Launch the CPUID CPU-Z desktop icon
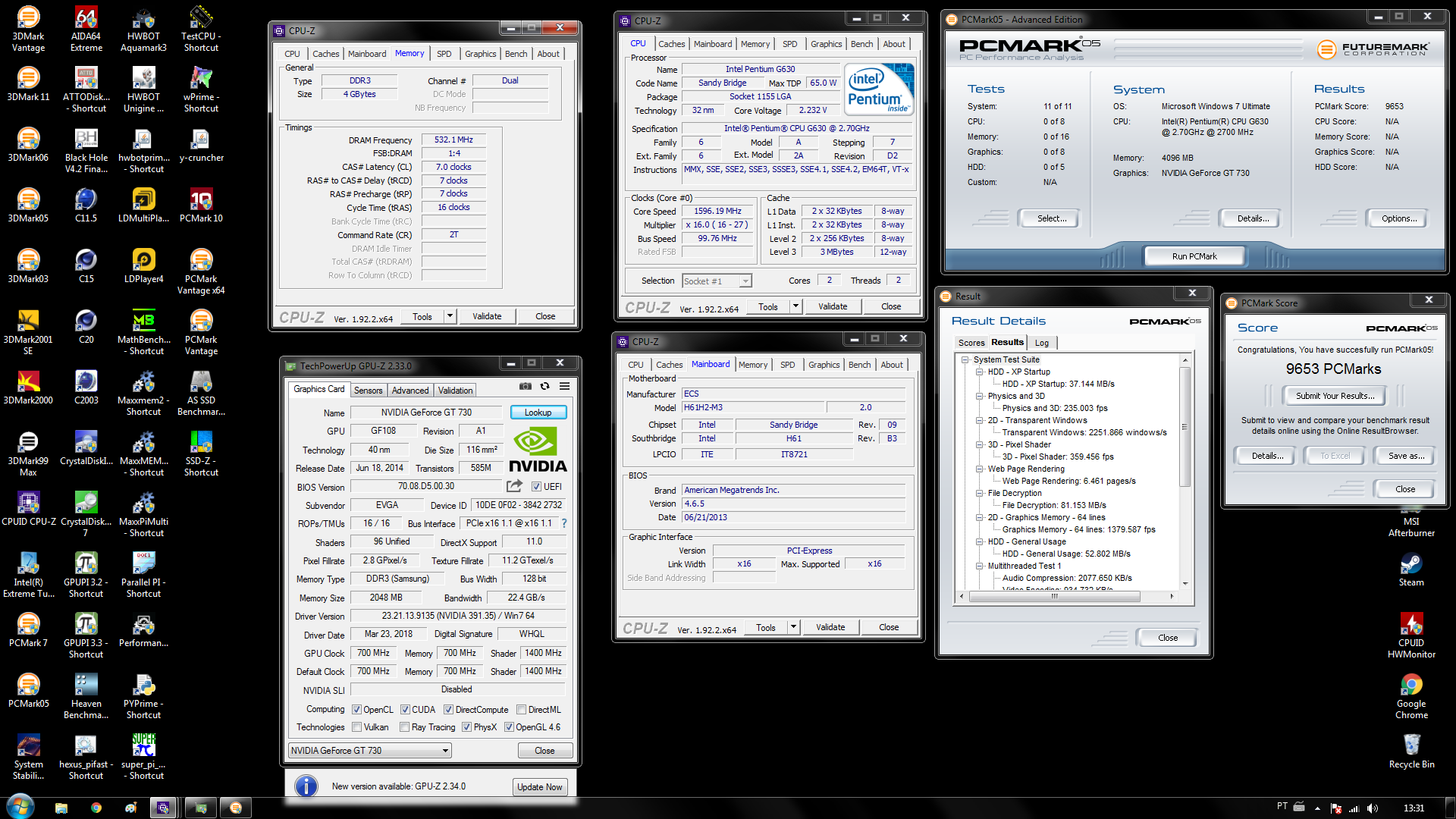The width and height of the screenshot is (1456, 819). (28, 509)
